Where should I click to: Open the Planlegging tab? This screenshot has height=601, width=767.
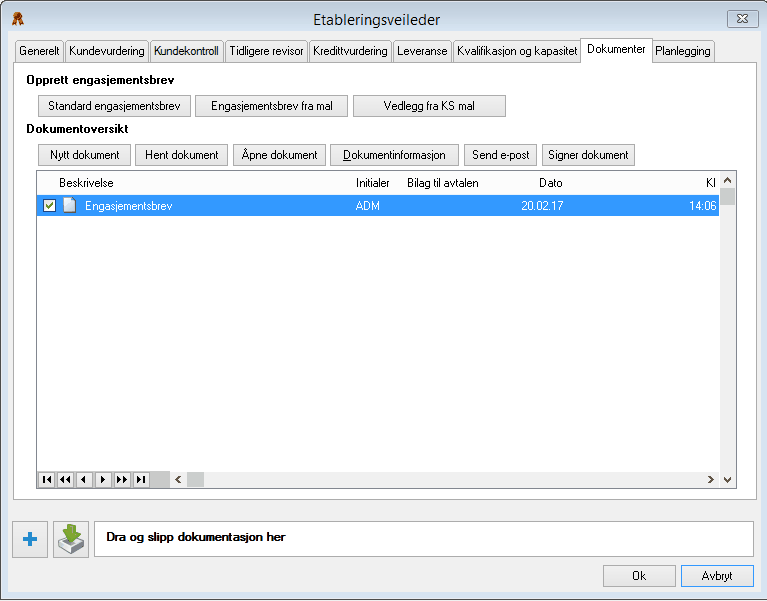coord(683,51)
